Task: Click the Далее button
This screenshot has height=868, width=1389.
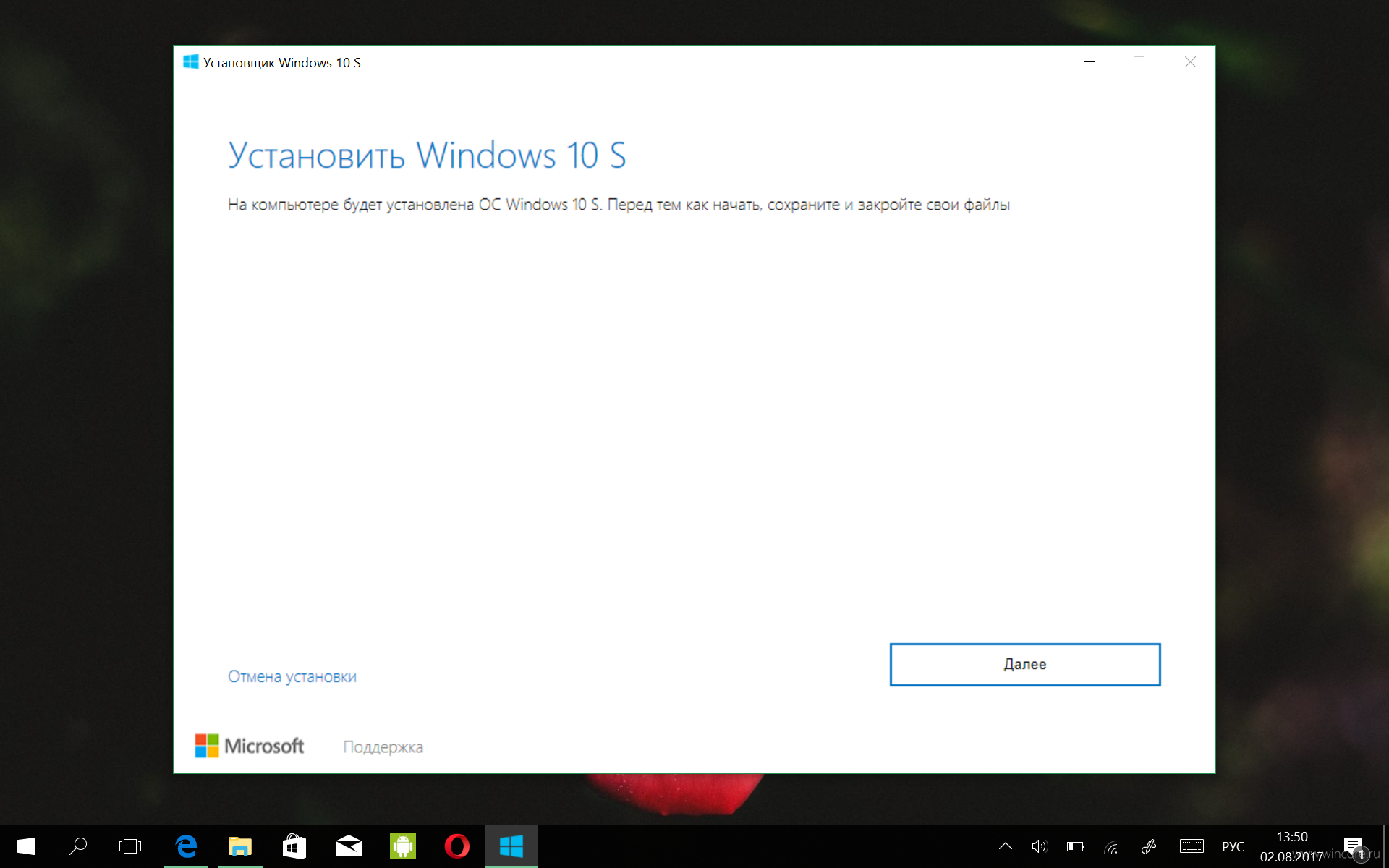Action: coord(1024,664)
